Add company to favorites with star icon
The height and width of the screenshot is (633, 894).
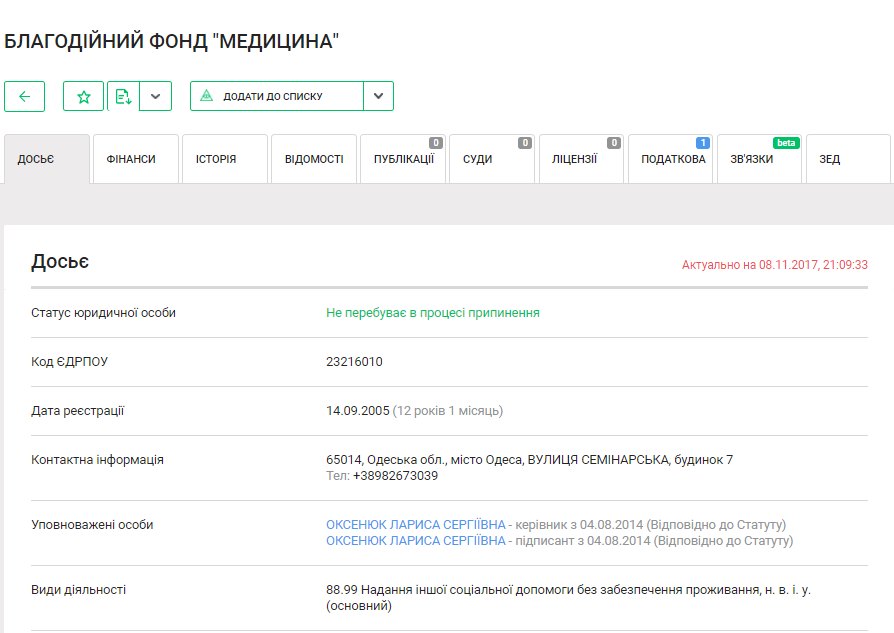(84, 96)
